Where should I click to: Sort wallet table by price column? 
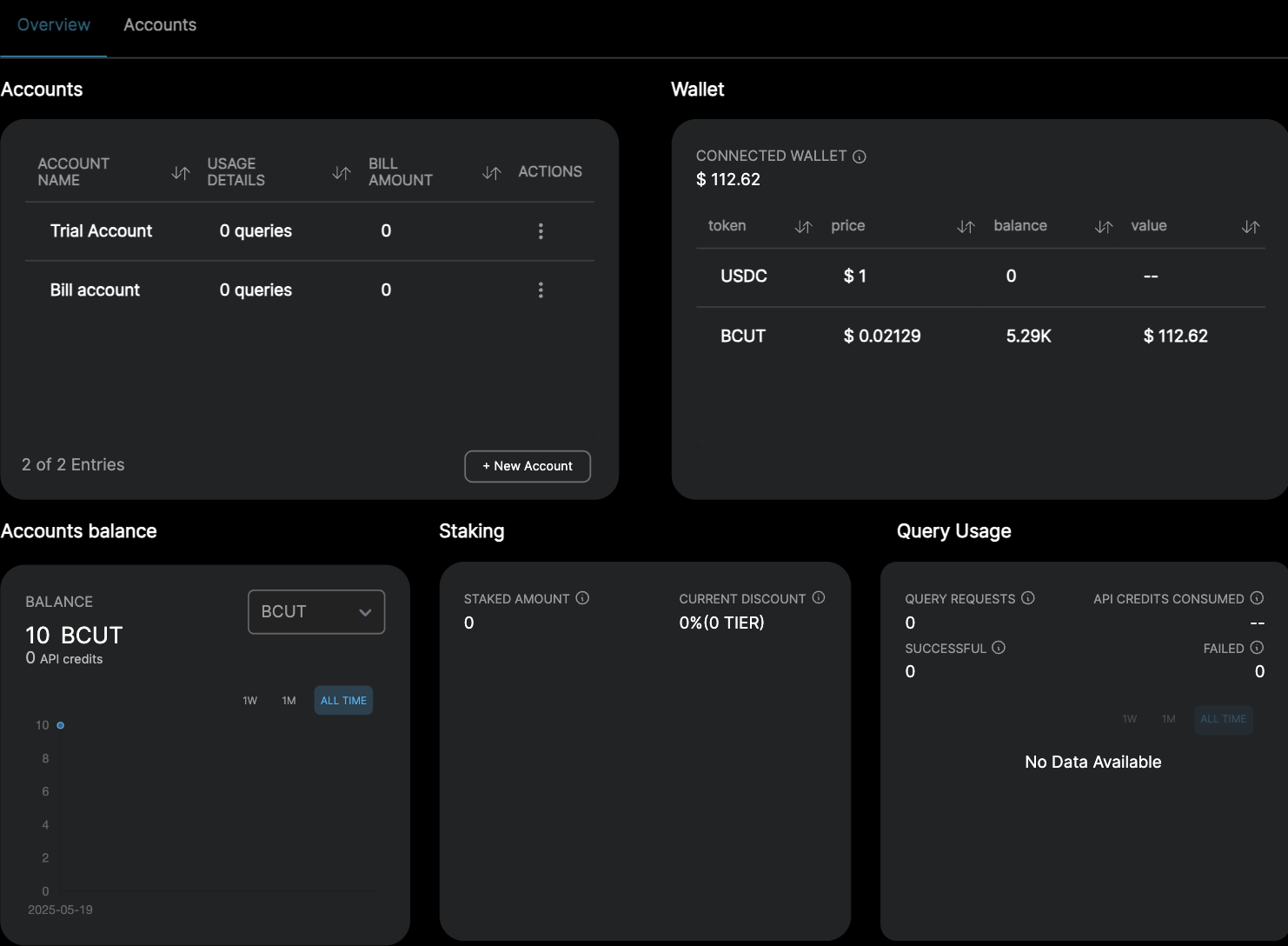966,227
